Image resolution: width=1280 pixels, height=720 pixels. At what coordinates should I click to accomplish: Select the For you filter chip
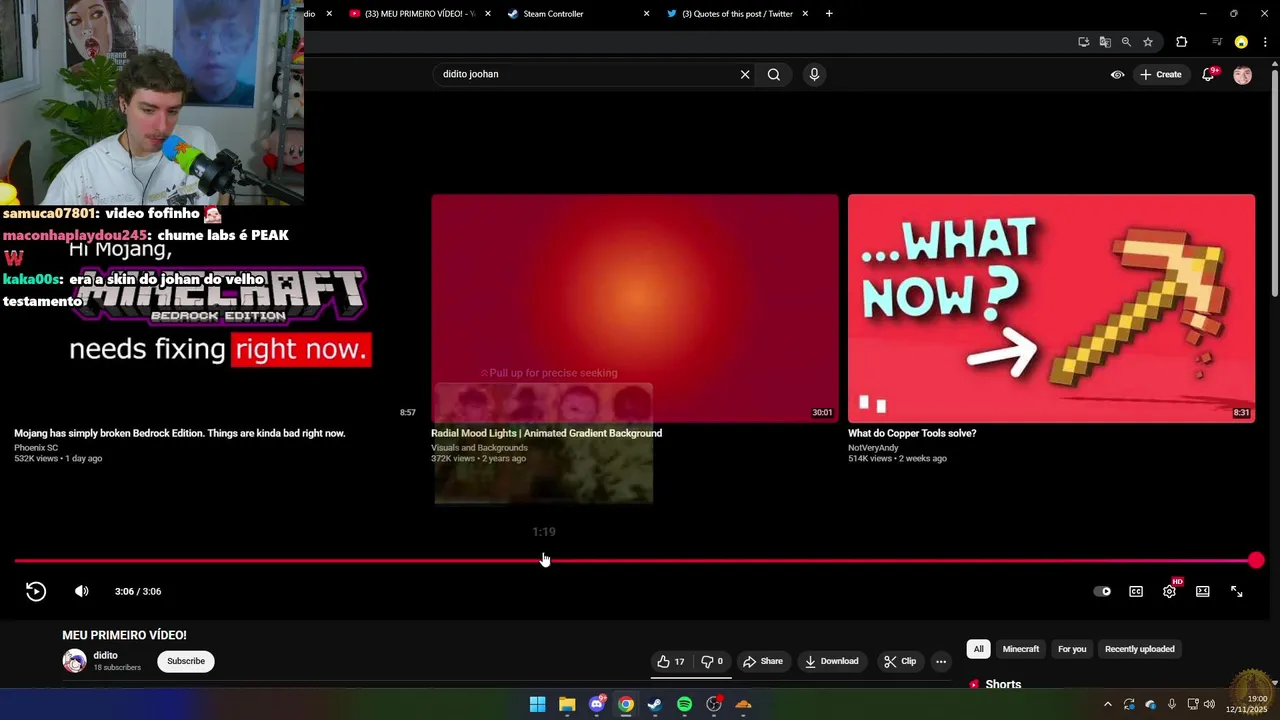tap(1072, 649)
